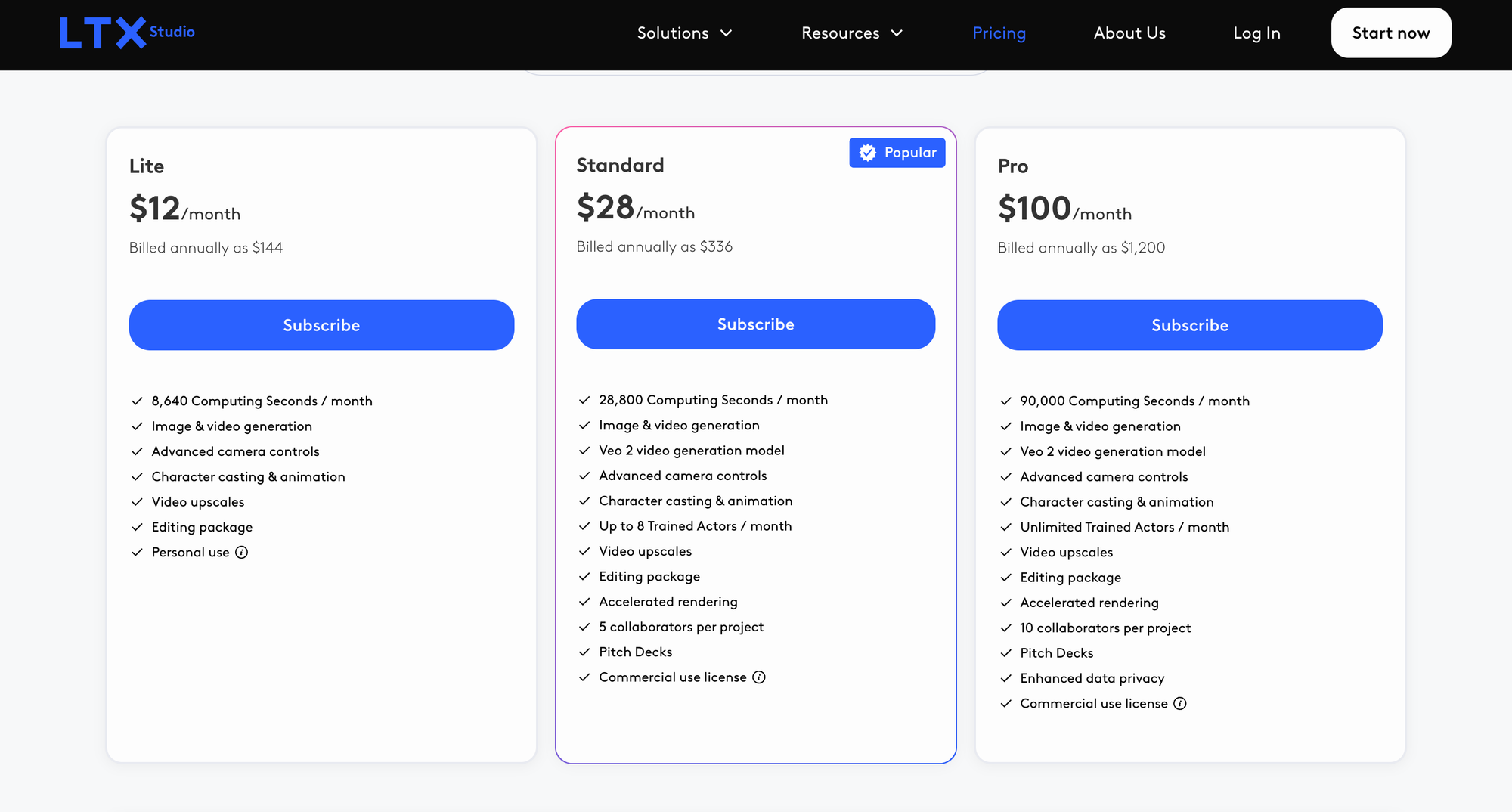Click the badge icon in the Popular label
The height and width of the screenshot is (812, 1512).
[866, 152]
